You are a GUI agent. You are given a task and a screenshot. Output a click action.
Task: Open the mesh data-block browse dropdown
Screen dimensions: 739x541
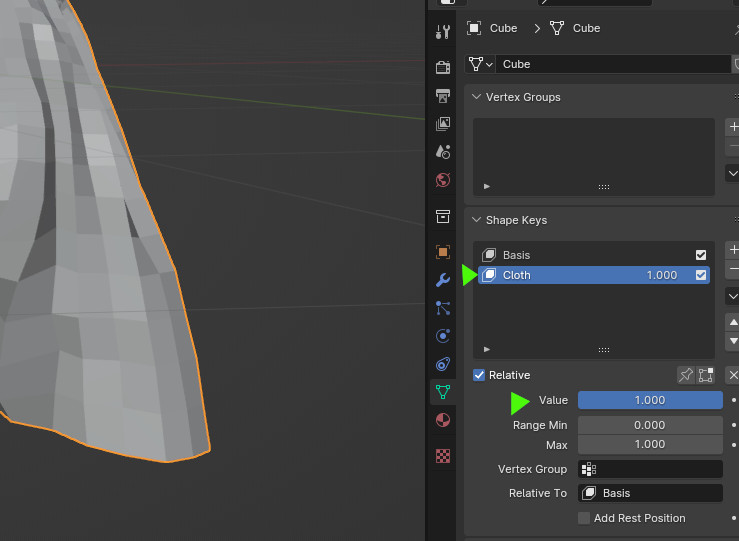(x=480, y=64)
